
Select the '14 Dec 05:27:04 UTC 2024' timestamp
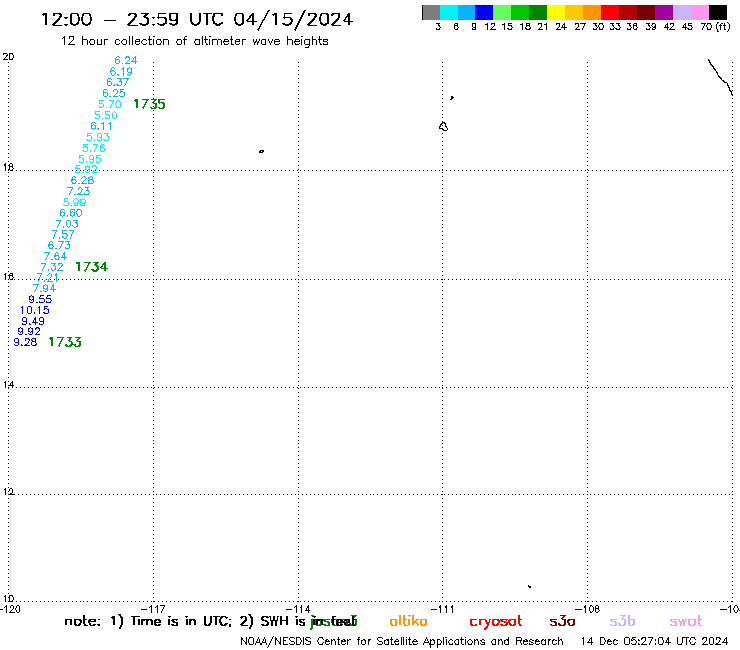[x=655, y=641]
